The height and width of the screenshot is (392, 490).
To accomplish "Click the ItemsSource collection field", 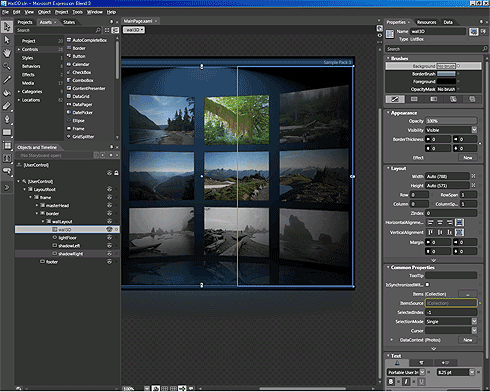I will point(451,303).
